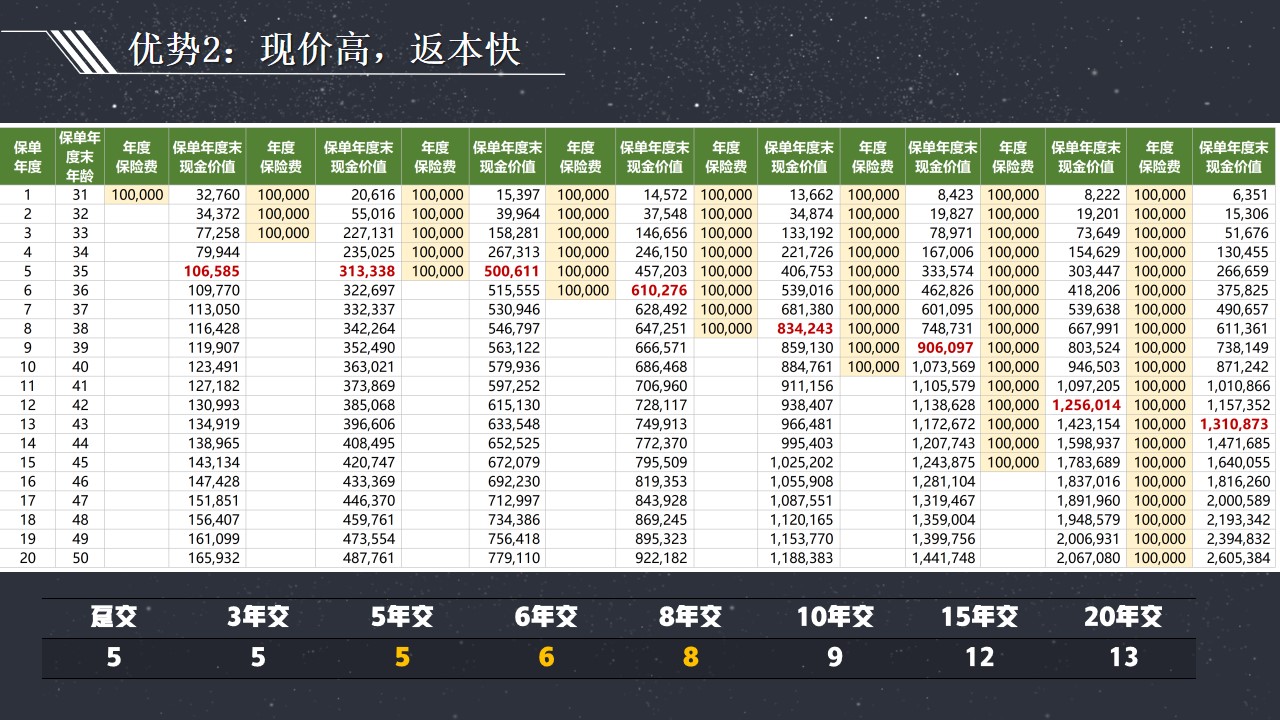Viewport: 1280px width, 720px height.
Task: Click the year-20 value 1,188,383
Action: 801,558
